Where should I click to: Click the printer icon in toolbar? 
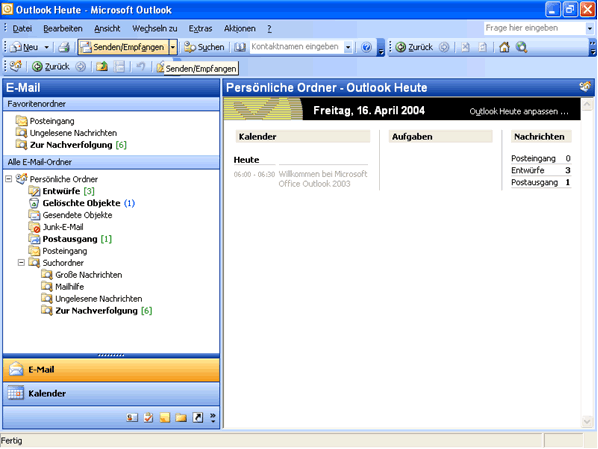point(64,47)
